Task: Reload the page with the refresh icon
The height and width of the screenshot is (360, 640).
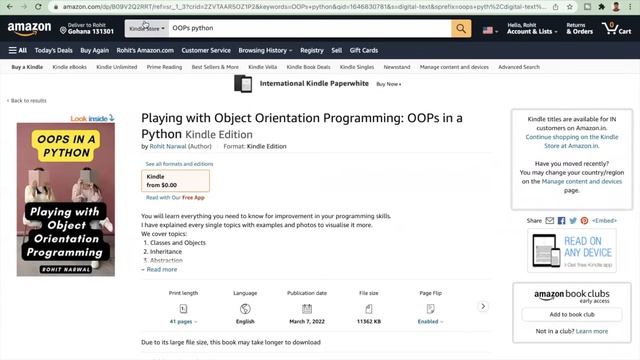Action: pyautogui.click(x=38, y=7)
